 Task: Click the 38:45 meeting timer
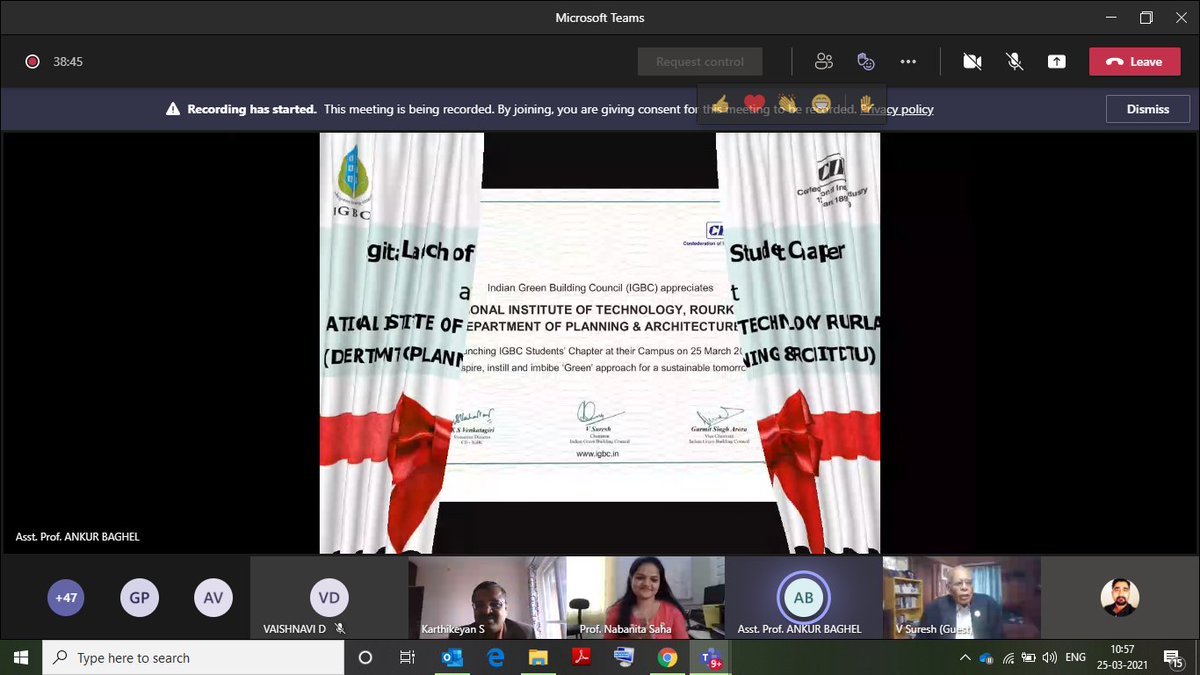[x=68, y=61]
